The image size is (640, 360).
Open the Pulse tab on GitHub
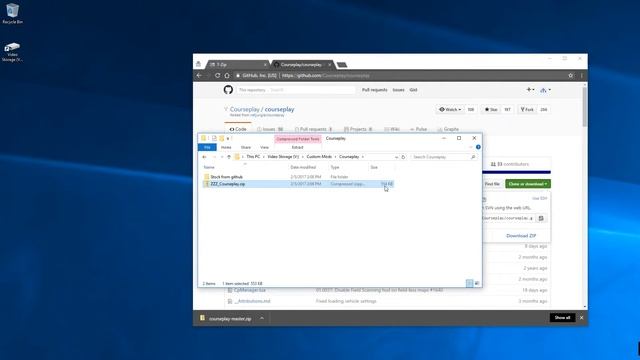click(418, 129)
